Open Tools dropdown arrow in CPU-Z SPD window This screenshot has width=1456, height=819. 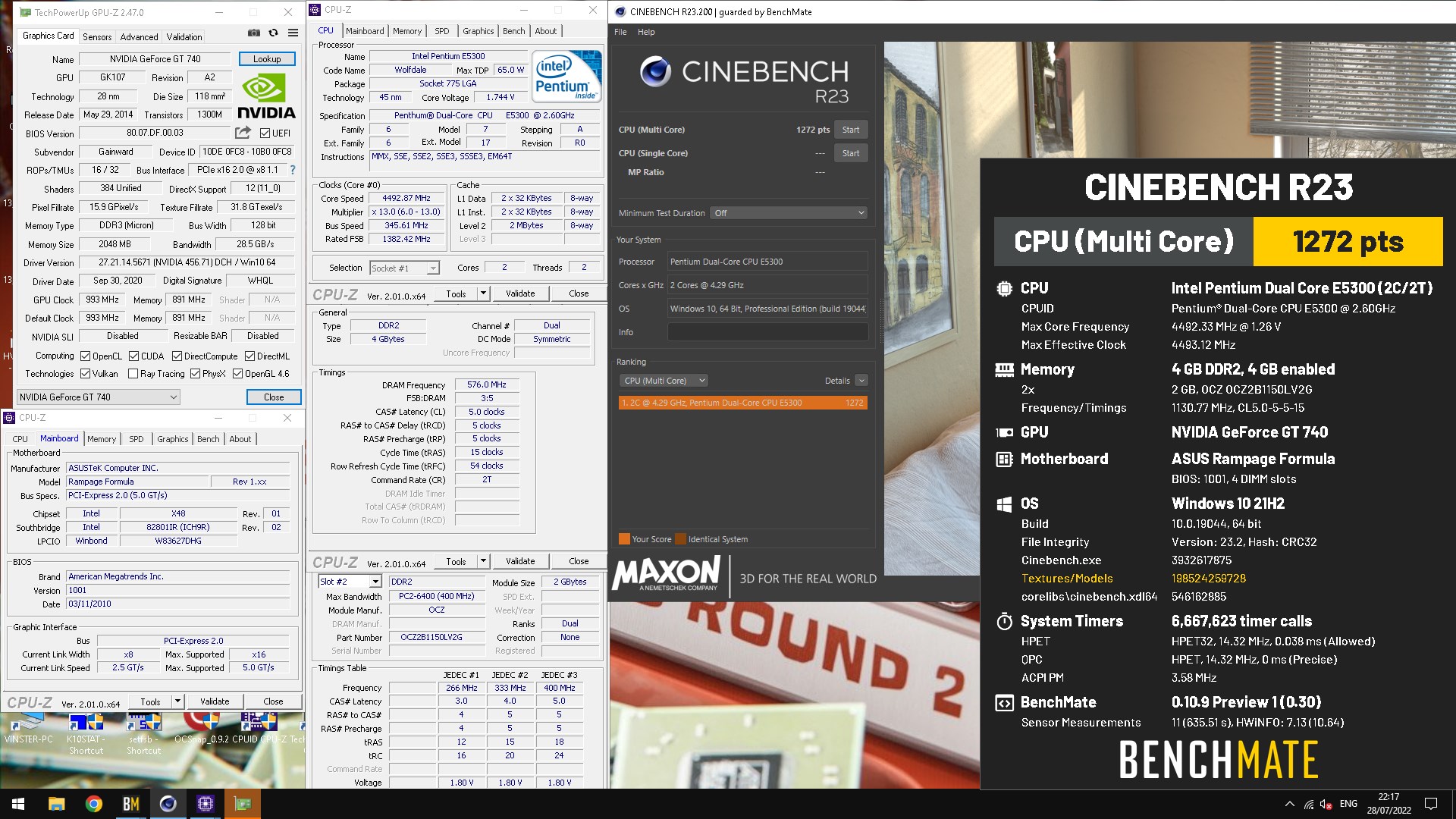(482, 561)
